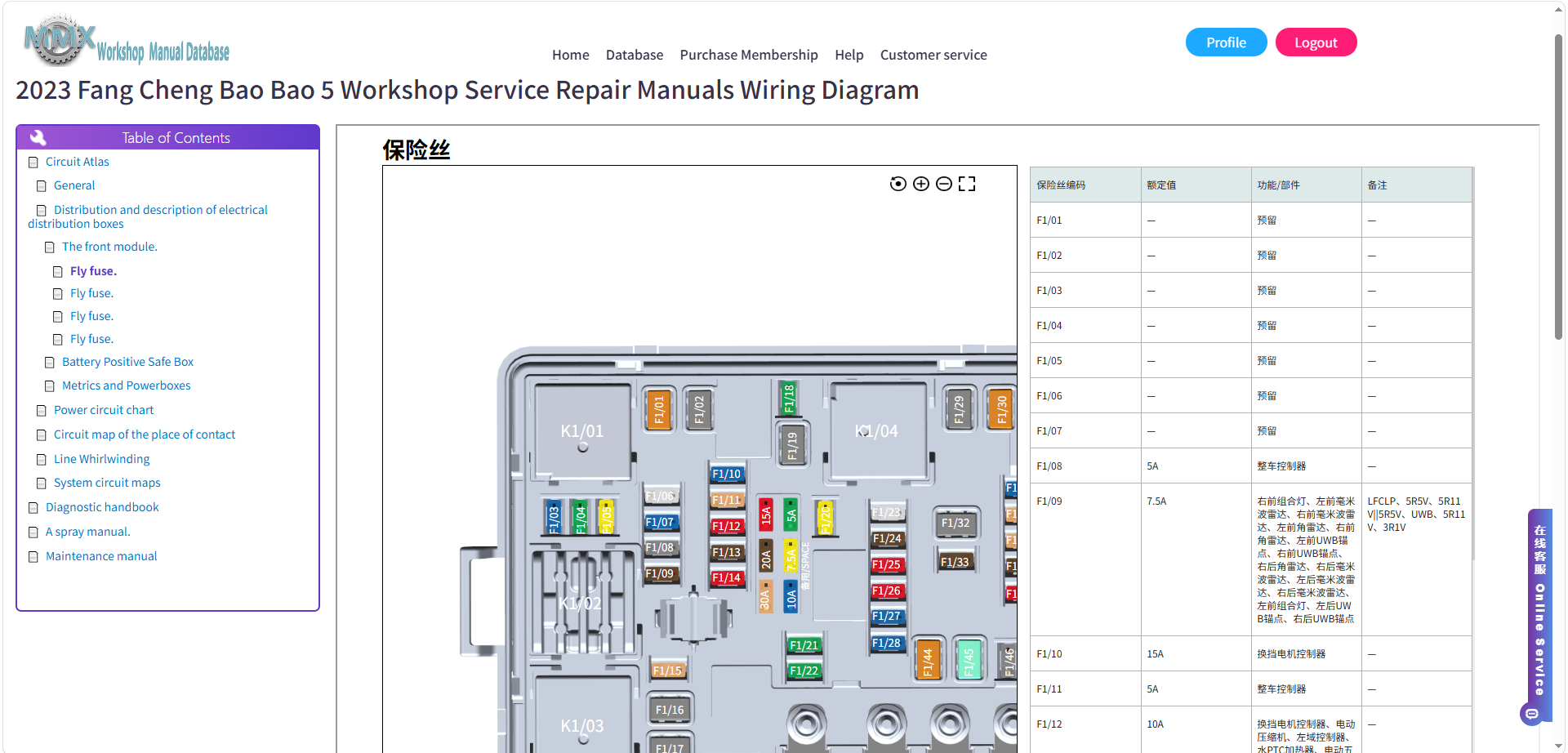The width and height of the screenshot is (1568, 753).
Task: Click fuse F1/32 in the diagram
Action: [955, 523]
